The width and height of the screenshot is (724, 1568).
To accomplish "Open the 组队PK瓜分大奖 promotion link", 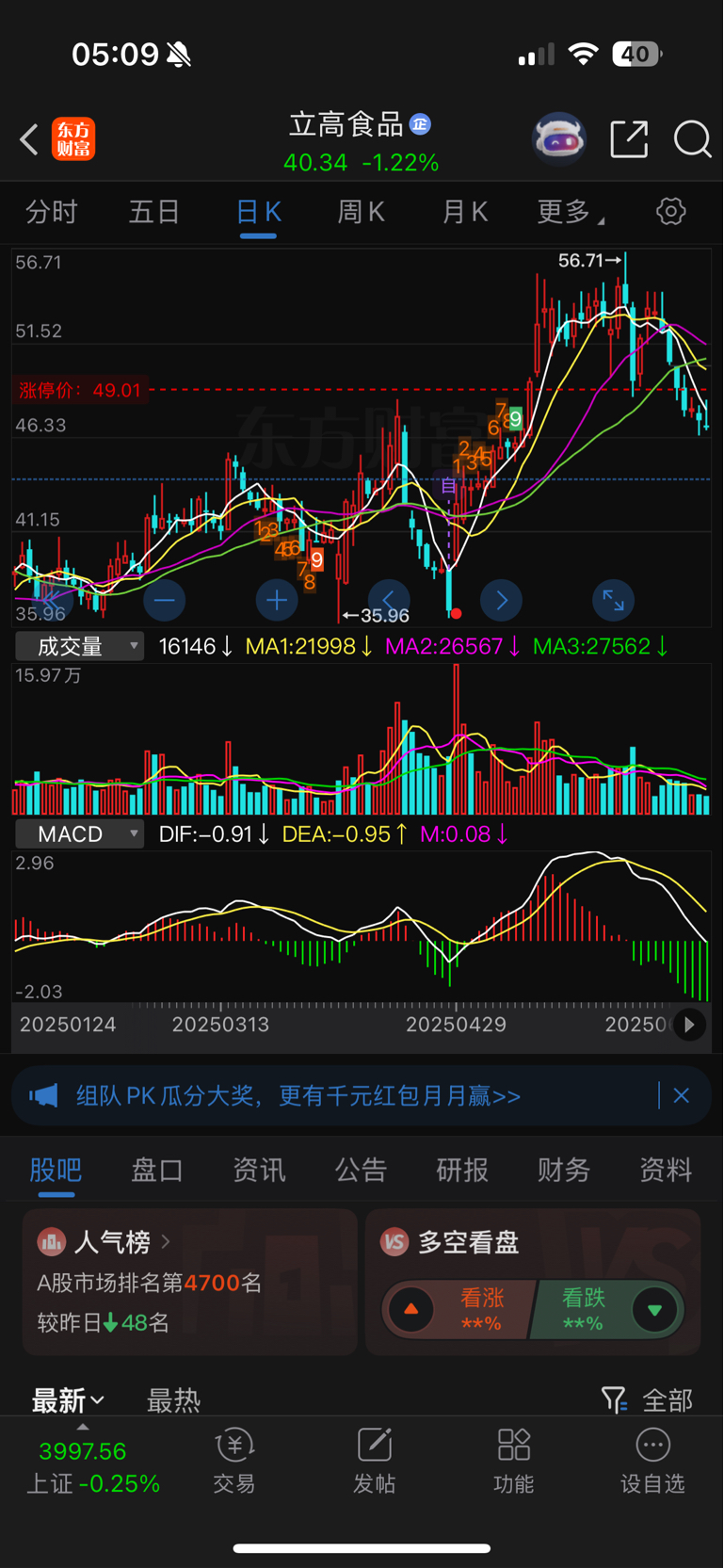I will [298, 1095].
